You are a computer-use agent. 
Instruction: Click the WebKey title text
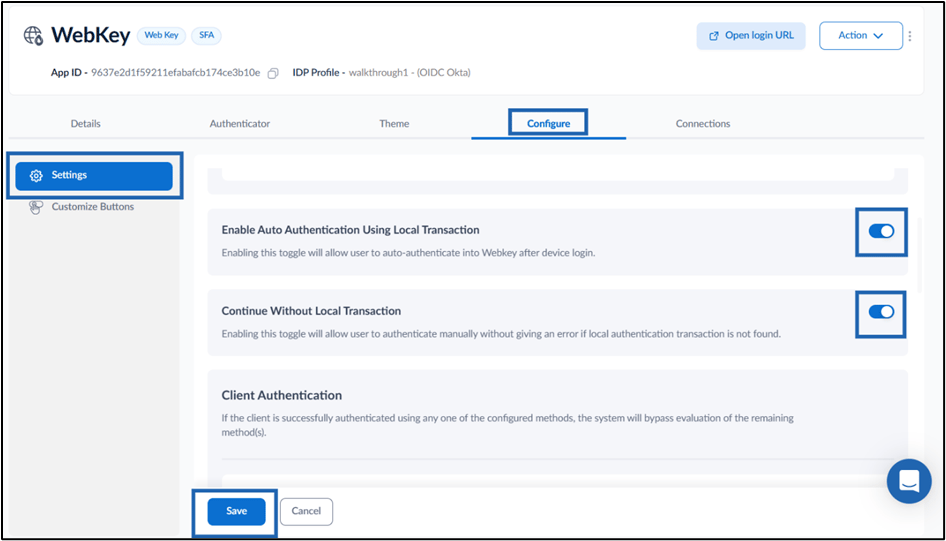click(90, 36)
